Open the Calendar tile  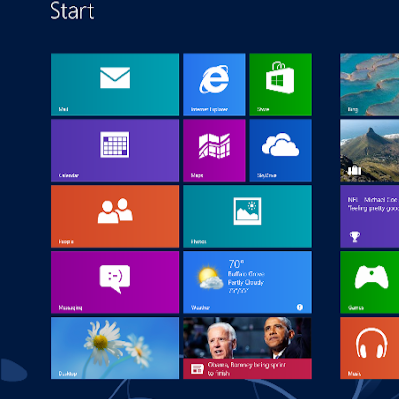(115, 150)
